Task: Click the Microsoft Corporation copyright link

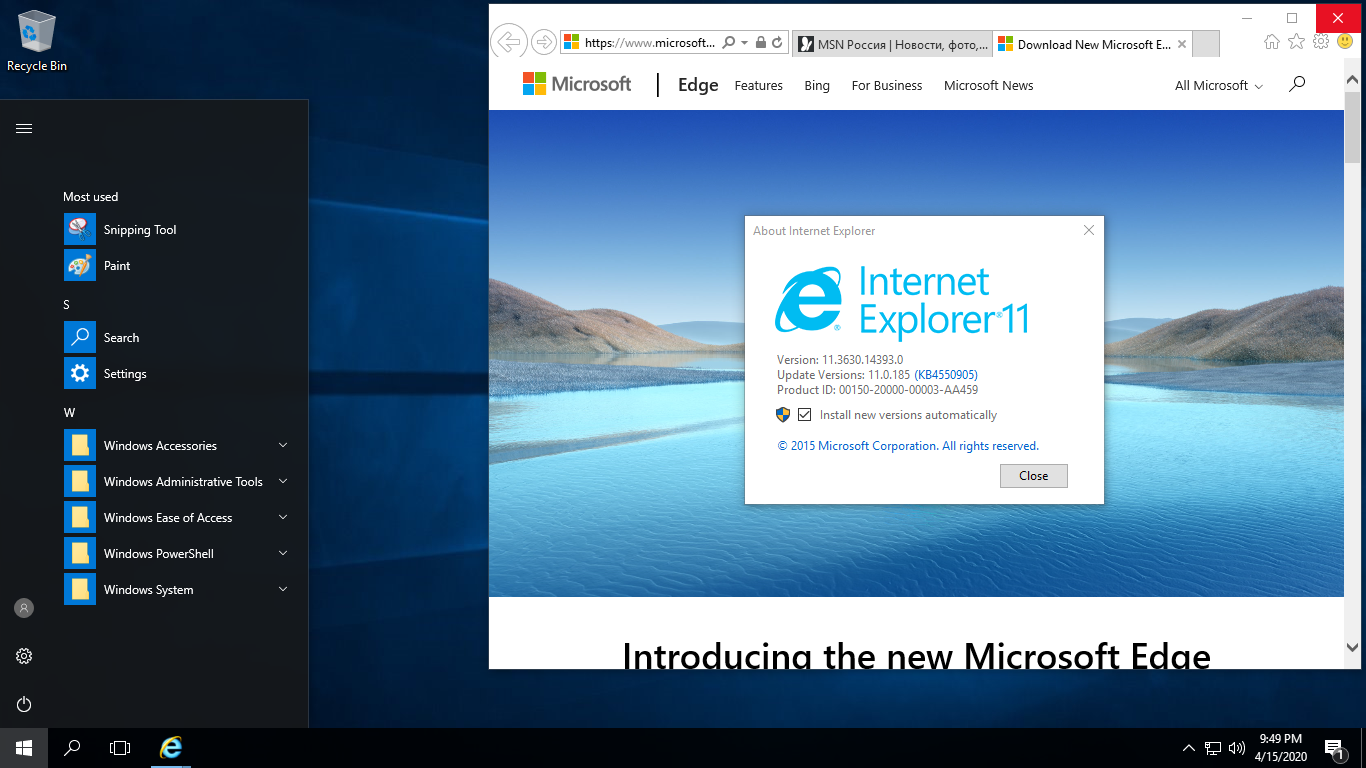Action: coord(908,446)
